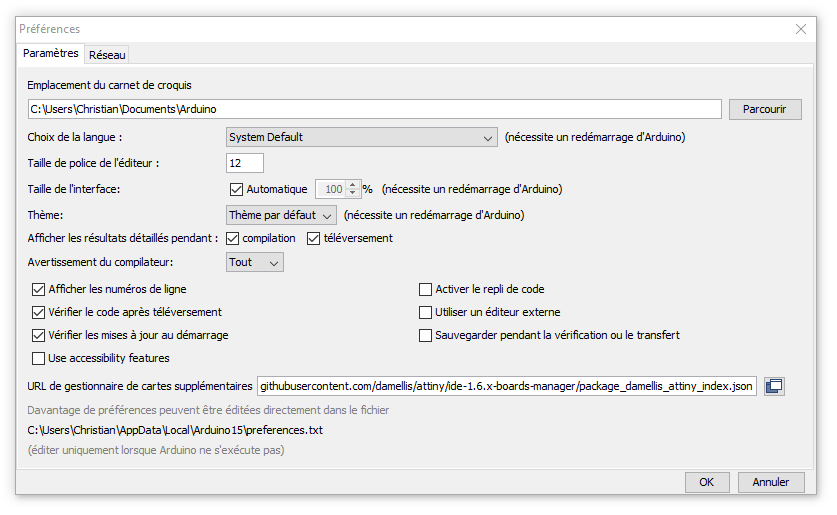This screenshot has height=515, width=837.
Task: Enable Use accessibility features checkbox
Action: 38,358
